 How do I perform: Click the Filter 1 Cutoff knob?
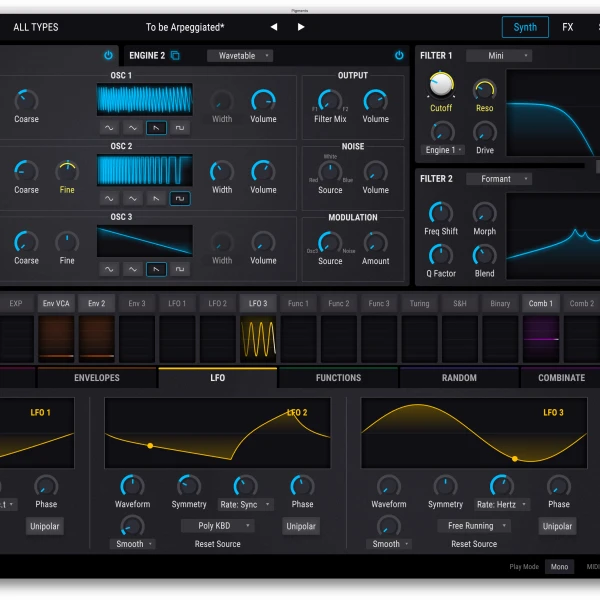coord(440,85)
